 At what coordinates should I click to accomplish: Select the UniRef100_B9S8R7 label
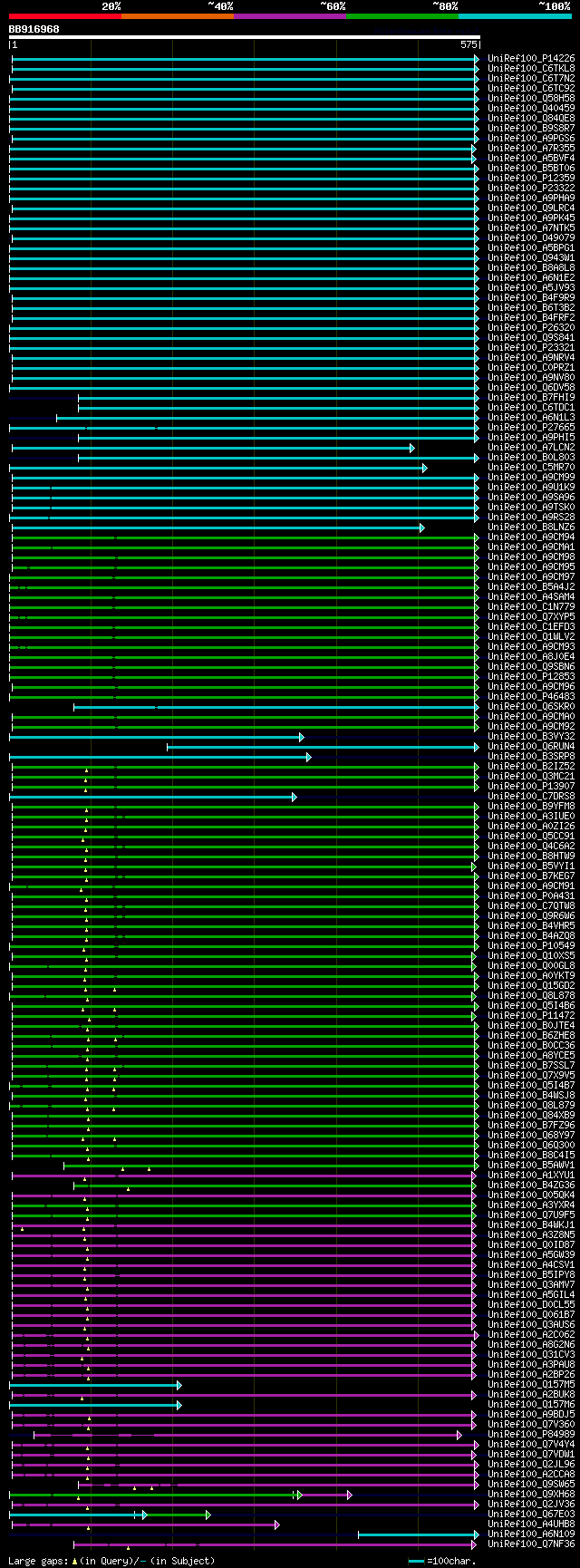coord(531,129)
